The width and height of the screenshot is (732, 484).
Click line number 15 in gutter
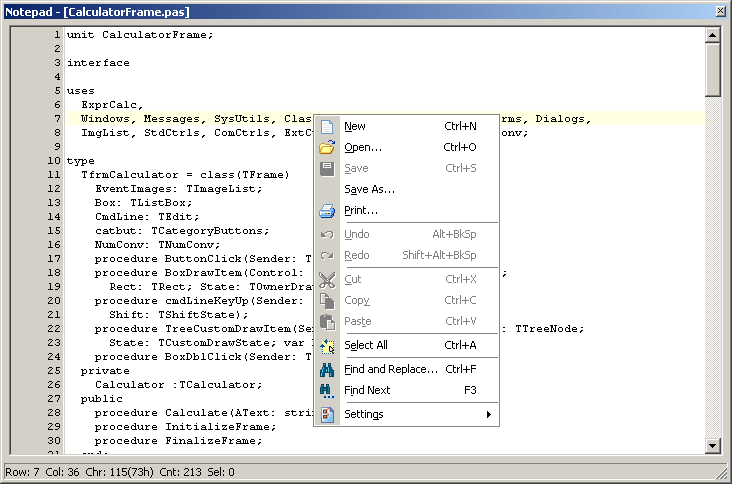click(54, 231)
